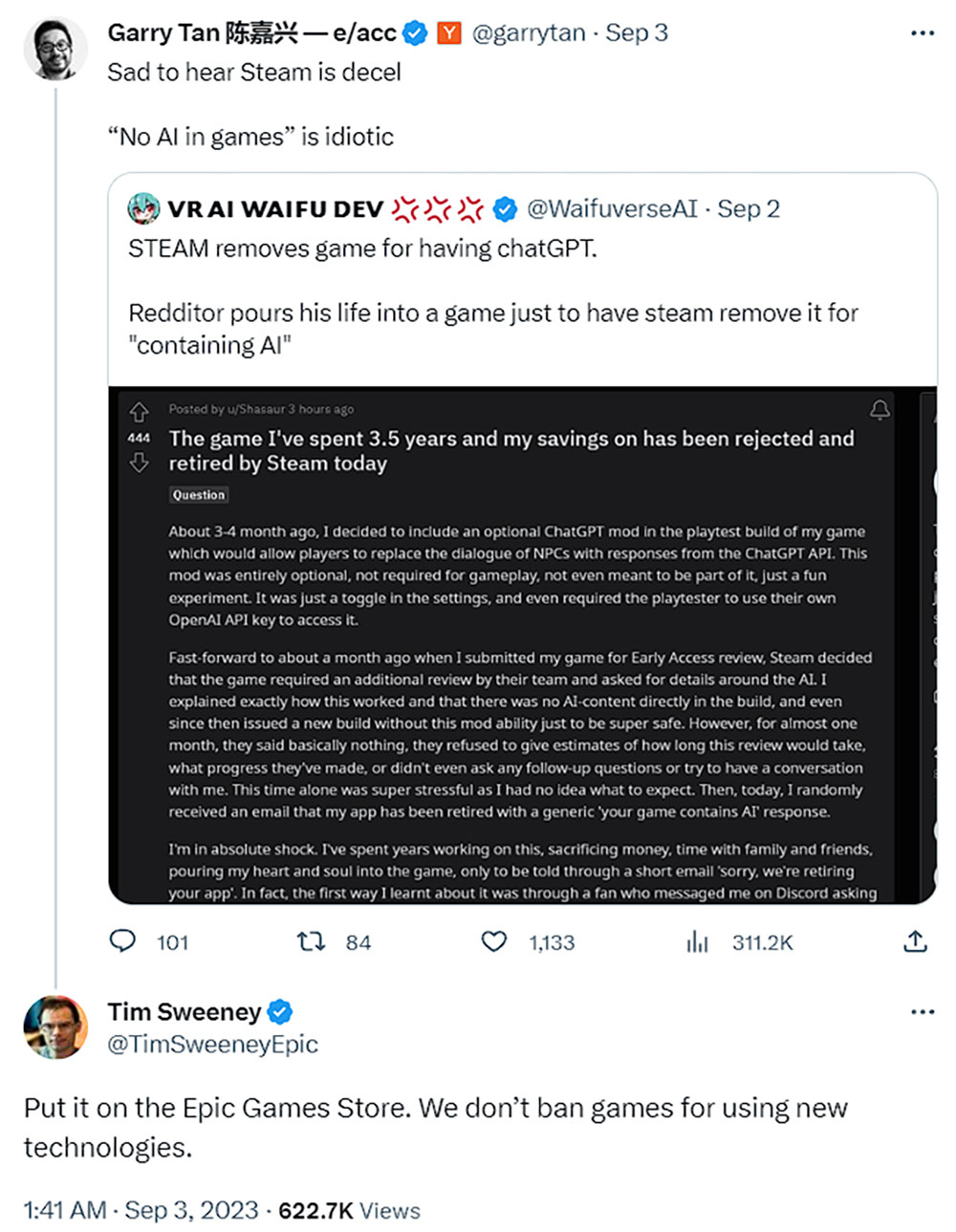956x1232 pixels.
Task: Click the reply speech bubble icon
Action: (122, 941)
